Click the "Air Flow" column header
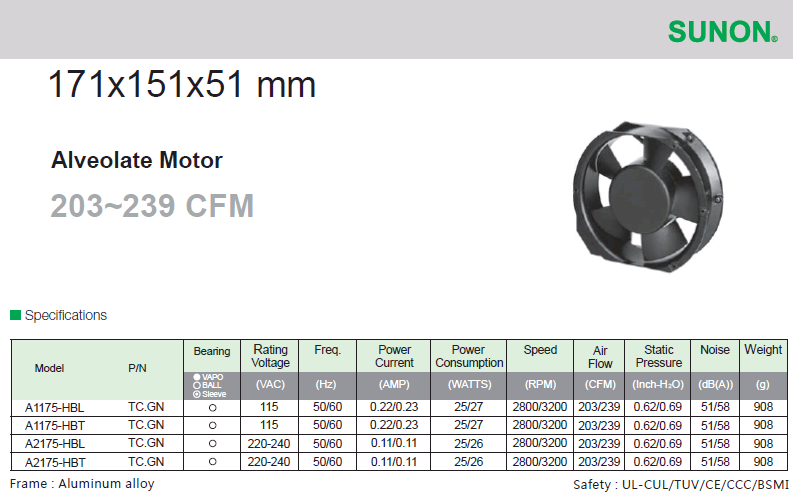This screenshot has height=502, width=793. coord(600,357)
